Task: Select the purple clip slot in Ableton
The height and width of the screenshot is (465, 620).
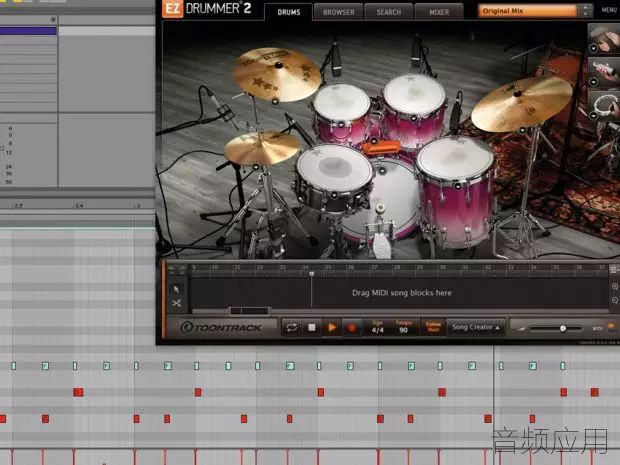Action: click(28, 31)
